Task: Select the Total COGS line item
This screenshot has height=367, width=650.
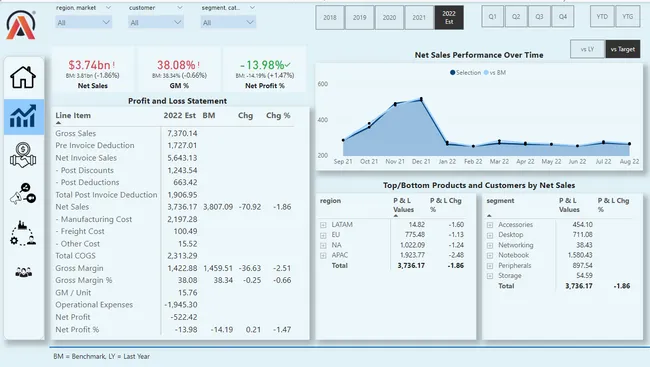Action: [75, 256]
